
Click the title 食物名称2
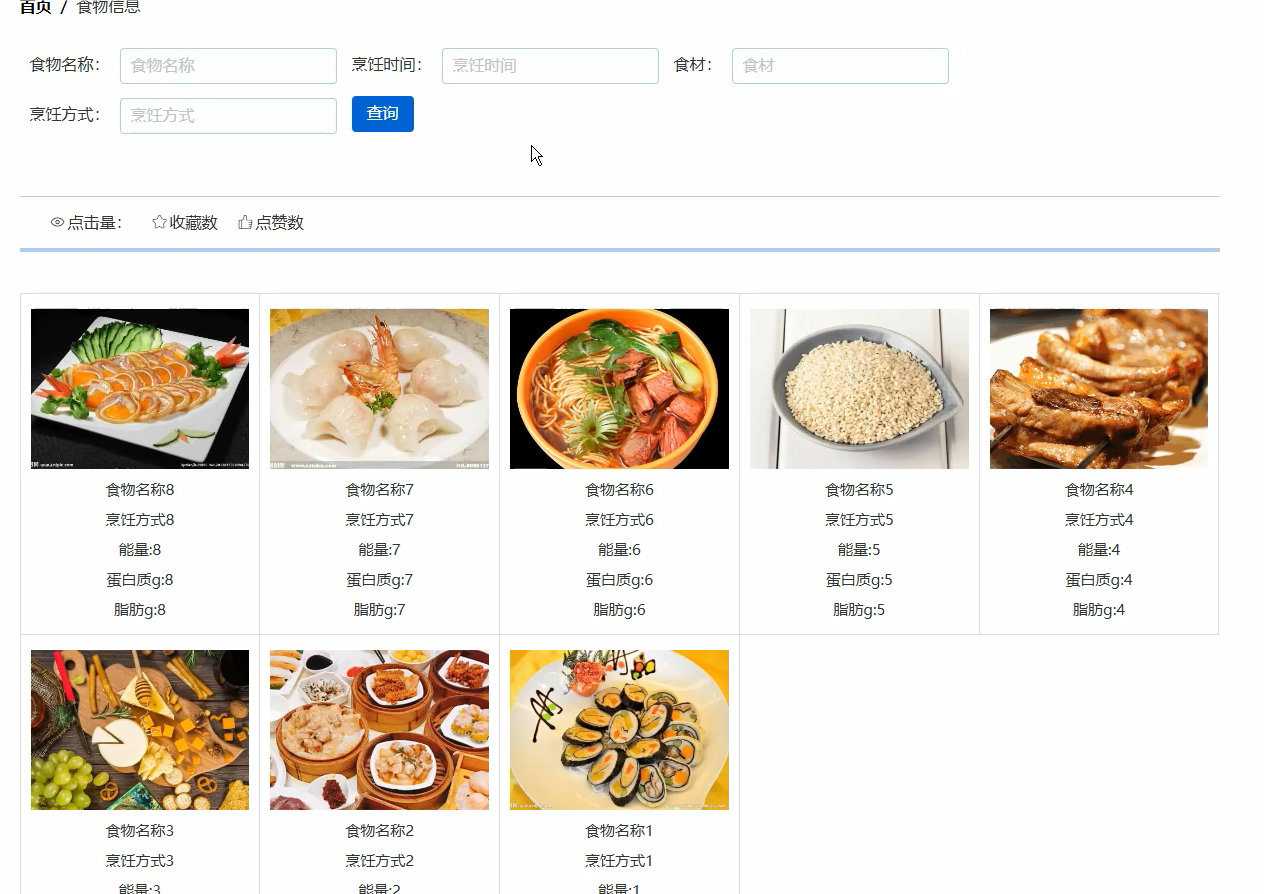[380, 831]
